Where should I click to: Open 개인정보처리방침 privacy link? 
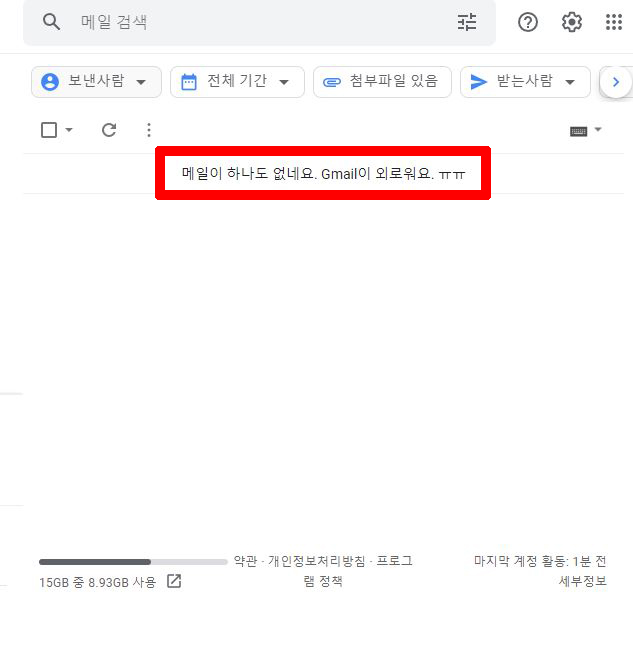(316, 561)
